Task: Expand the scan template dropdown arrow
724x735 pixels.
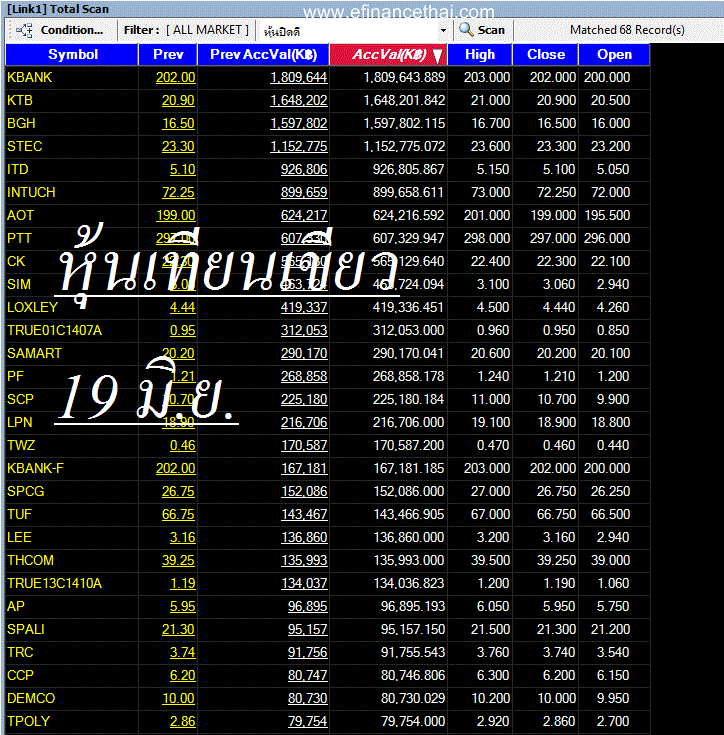Action: 443,31
